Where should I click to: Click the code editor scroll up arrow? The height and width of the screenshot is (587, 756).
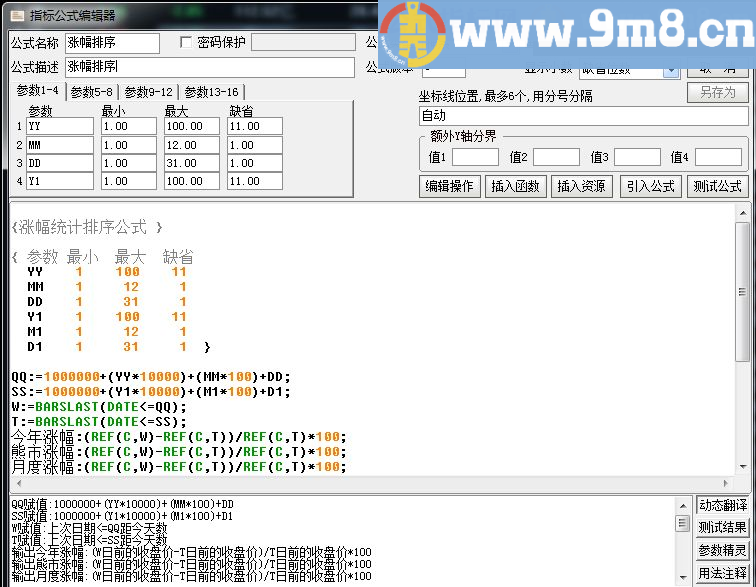[742, 213]
